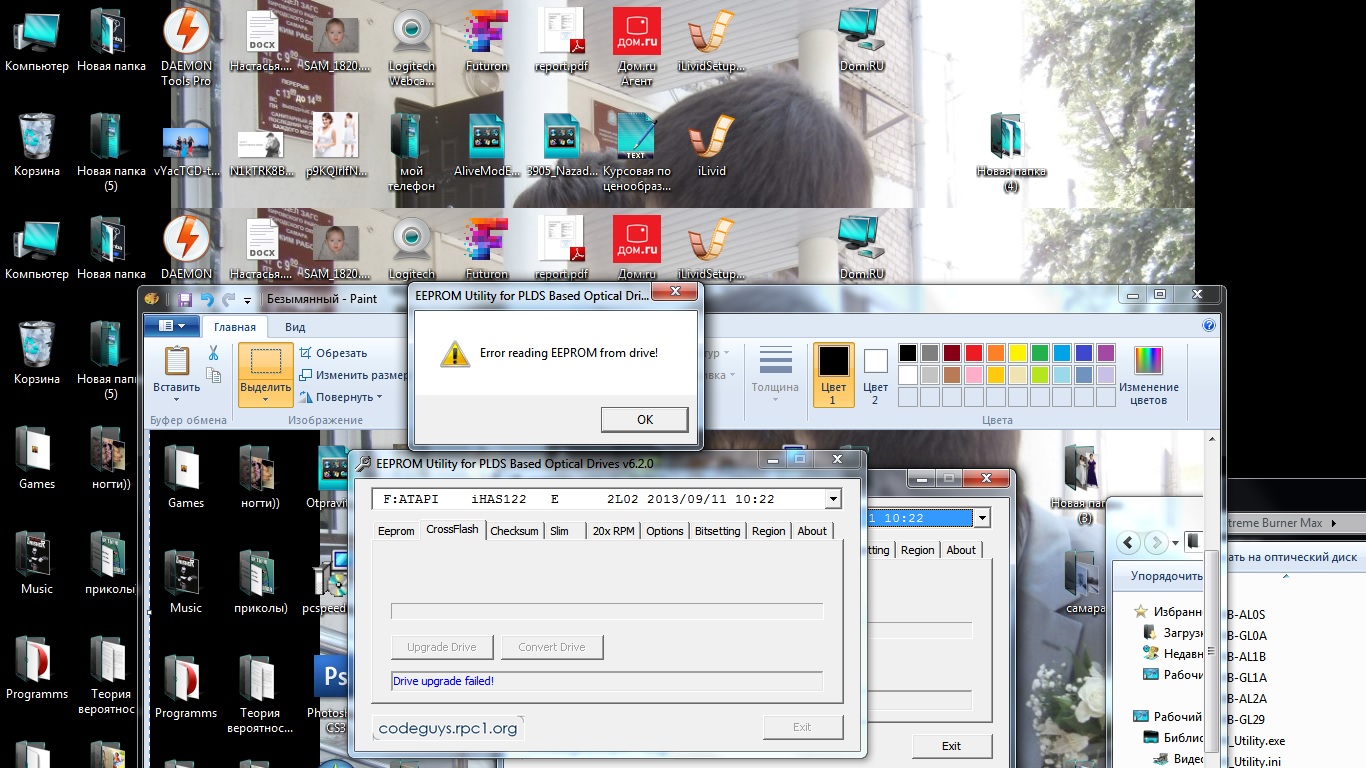
Task: Click the empty CrossFlash progress bar
Action: (606, 611)
